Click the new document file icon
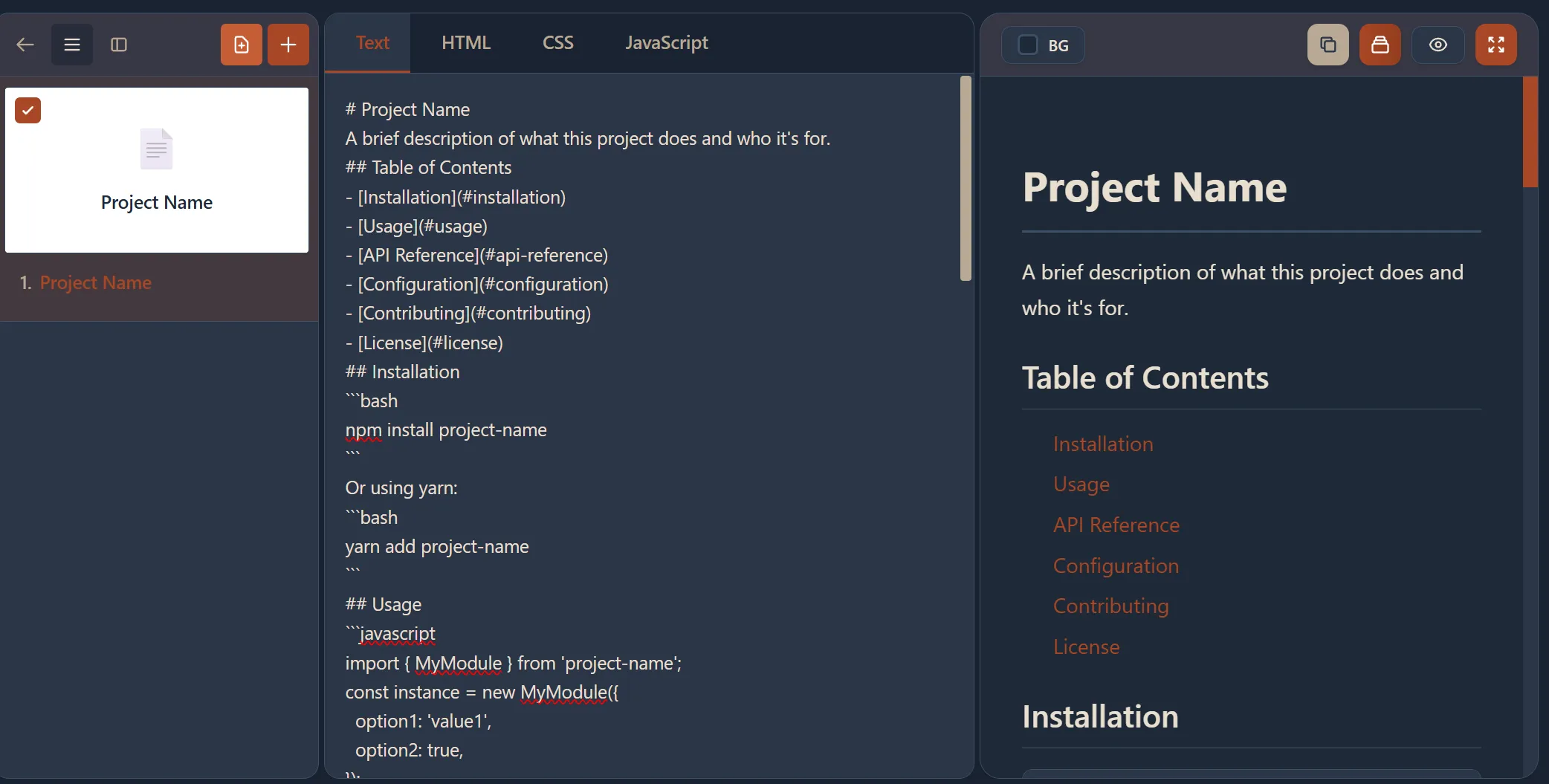The width and height of the screenshot is (1549, 784). click(242, 45)
